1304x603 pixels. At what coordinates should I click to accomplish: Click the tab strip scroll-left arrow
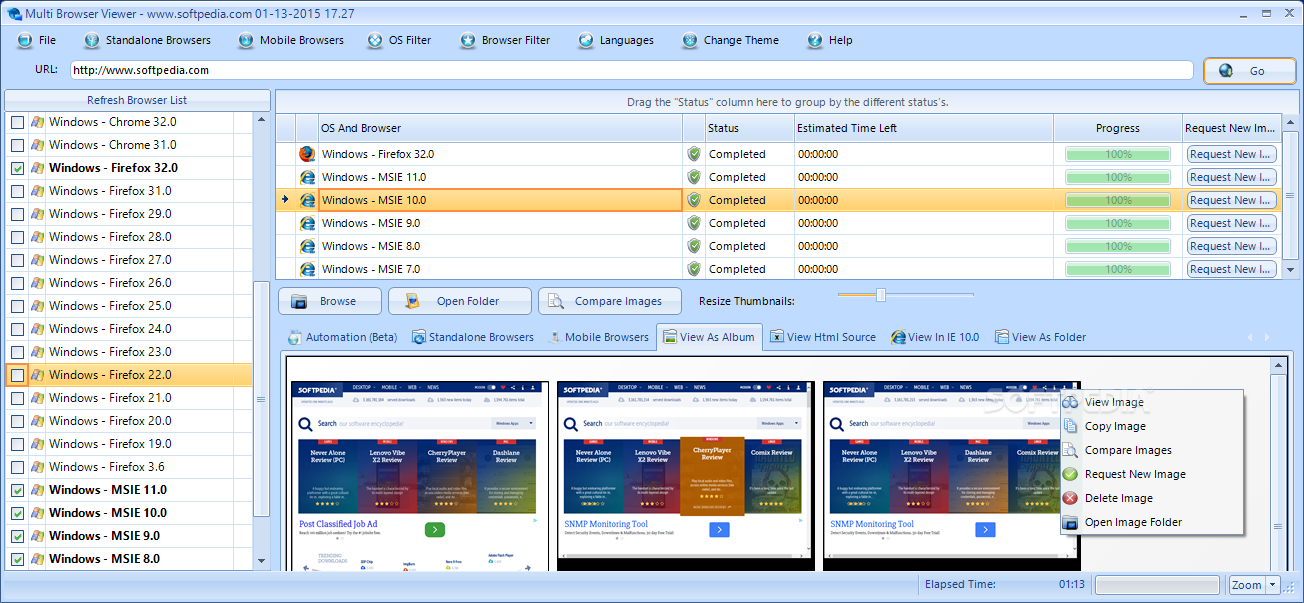point(1251,337)
